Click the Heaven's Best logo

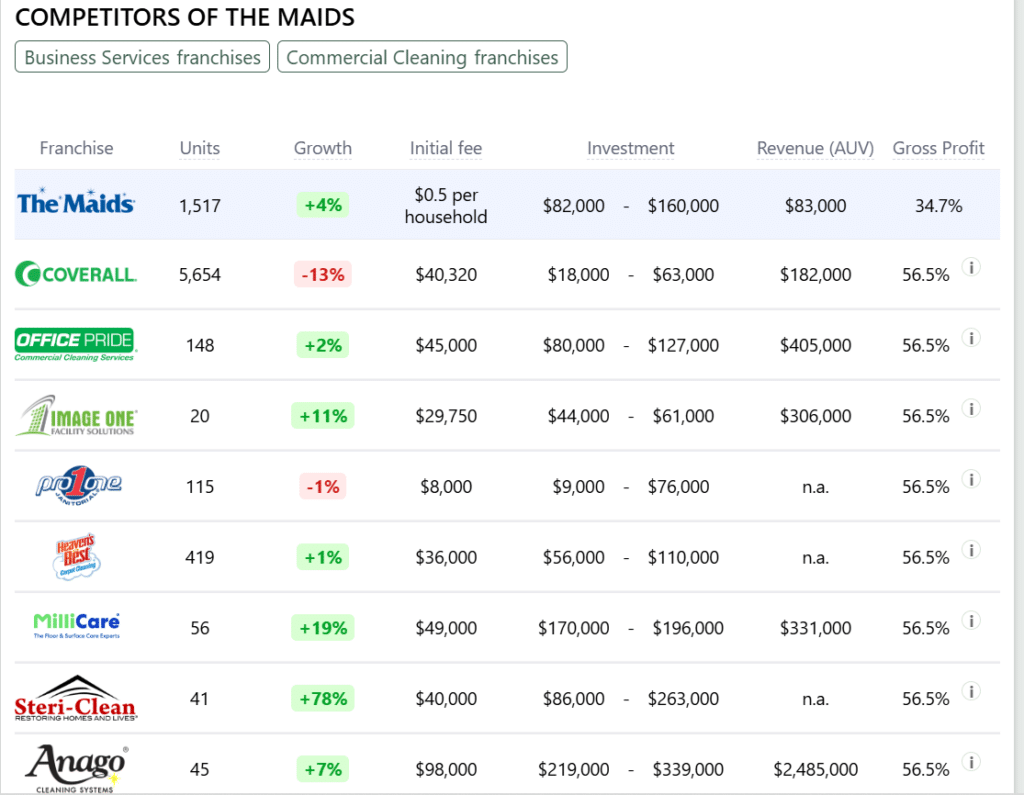tap(76, 557)
